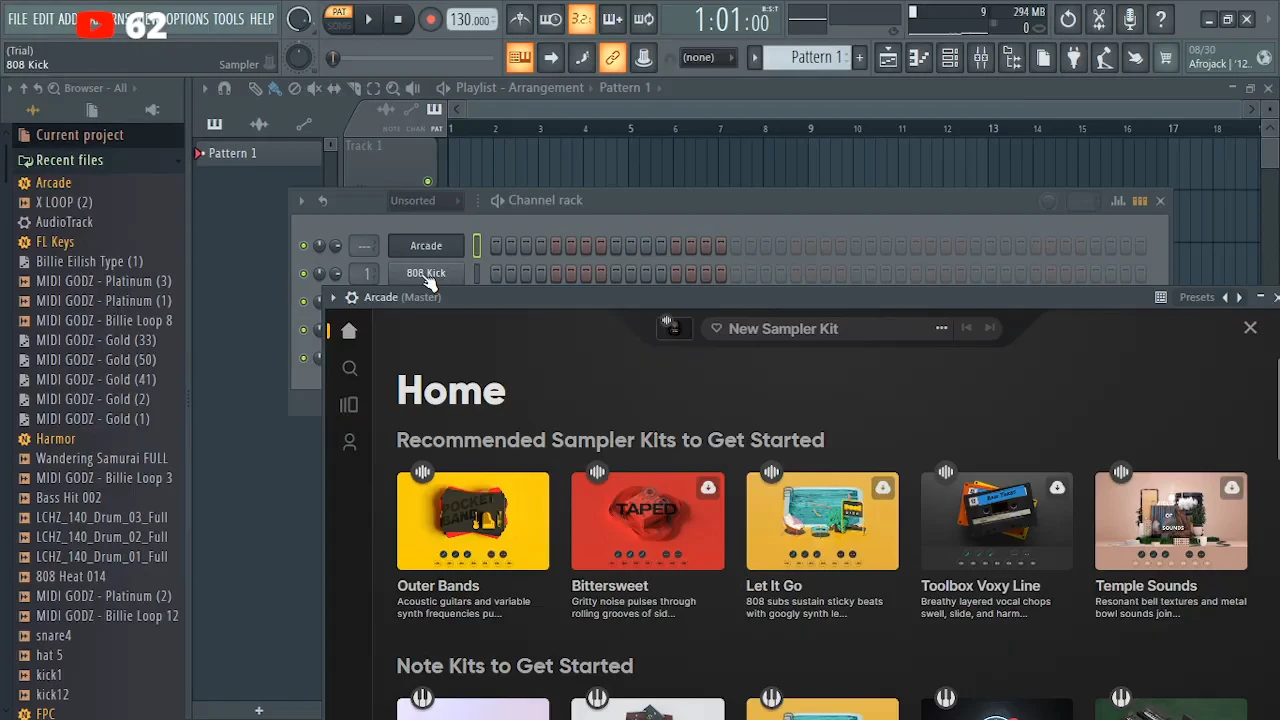The image size is (1280, 720).
Task: Download Temple Sounds kit cloud icon
Action: point(1232,488)
